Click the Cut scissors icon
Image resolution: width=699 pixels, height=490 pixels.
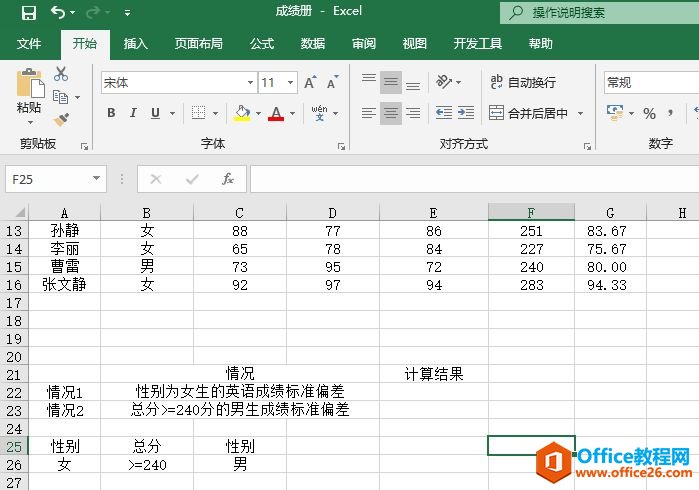pos(62,74)
